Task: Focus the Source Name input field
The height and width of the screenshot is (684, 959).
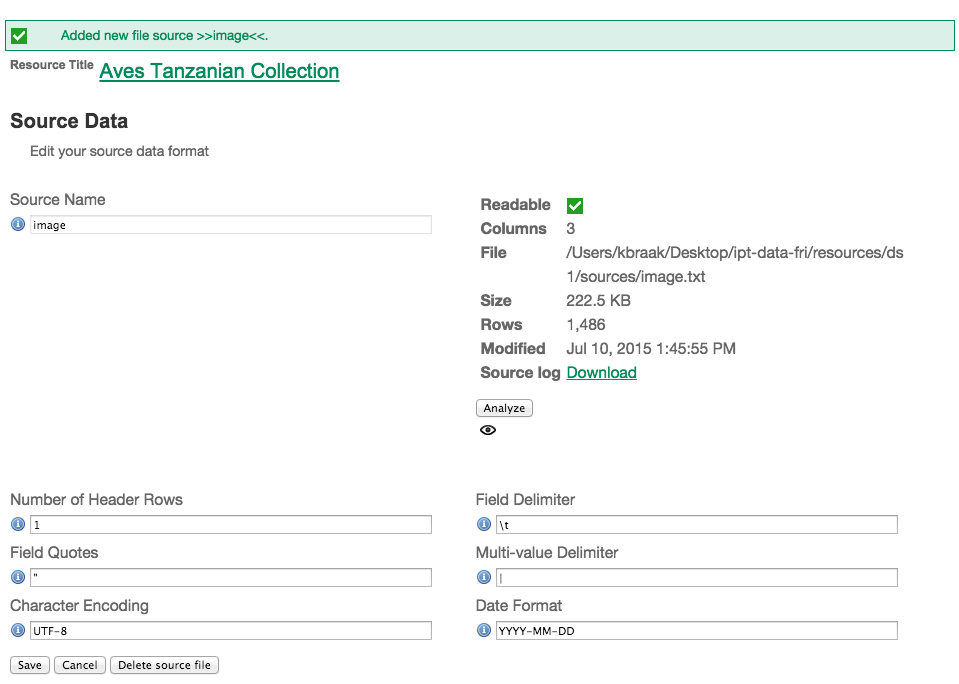Action: 231,225
